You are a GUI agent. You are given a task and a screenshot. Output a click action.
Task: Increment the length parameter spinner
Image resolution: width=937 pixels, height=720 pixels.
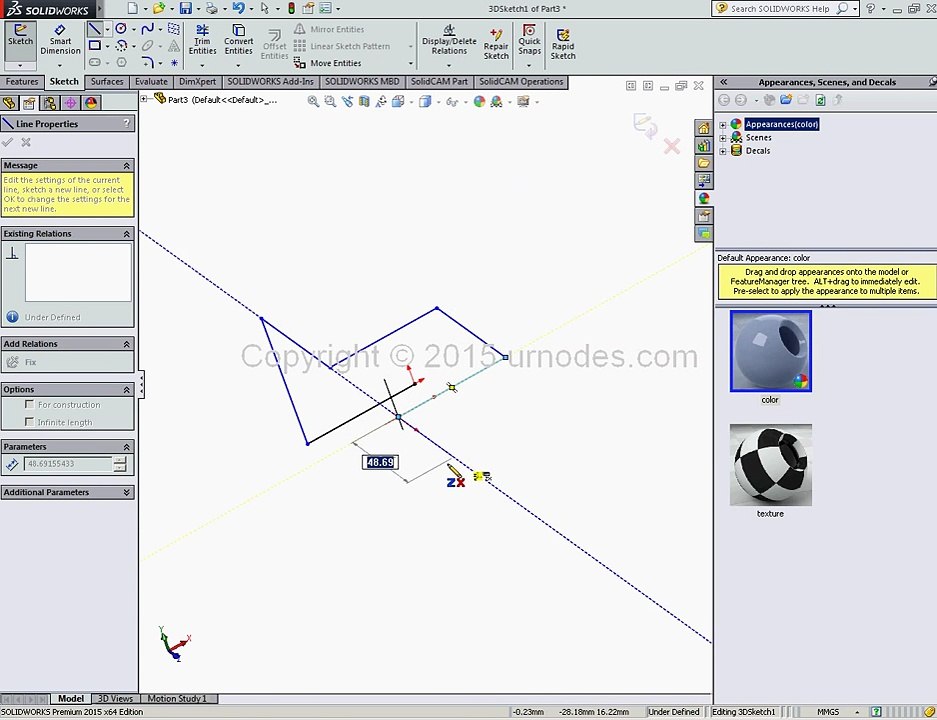pos(120,460)
